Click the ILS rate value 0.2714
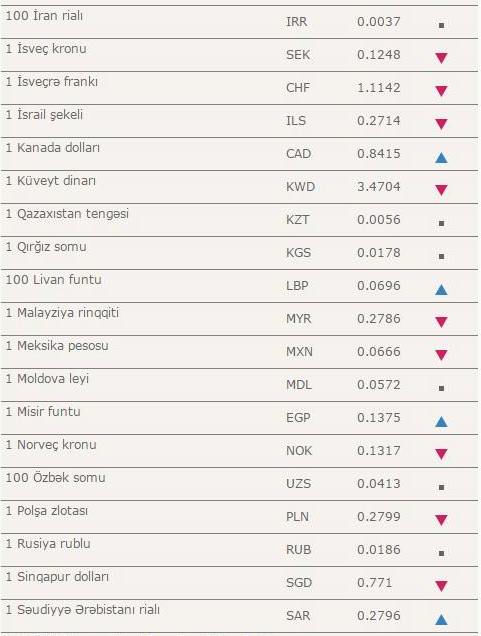Image resolution: width=481 pixels, height=636 pixels. (x=379, y=121)
